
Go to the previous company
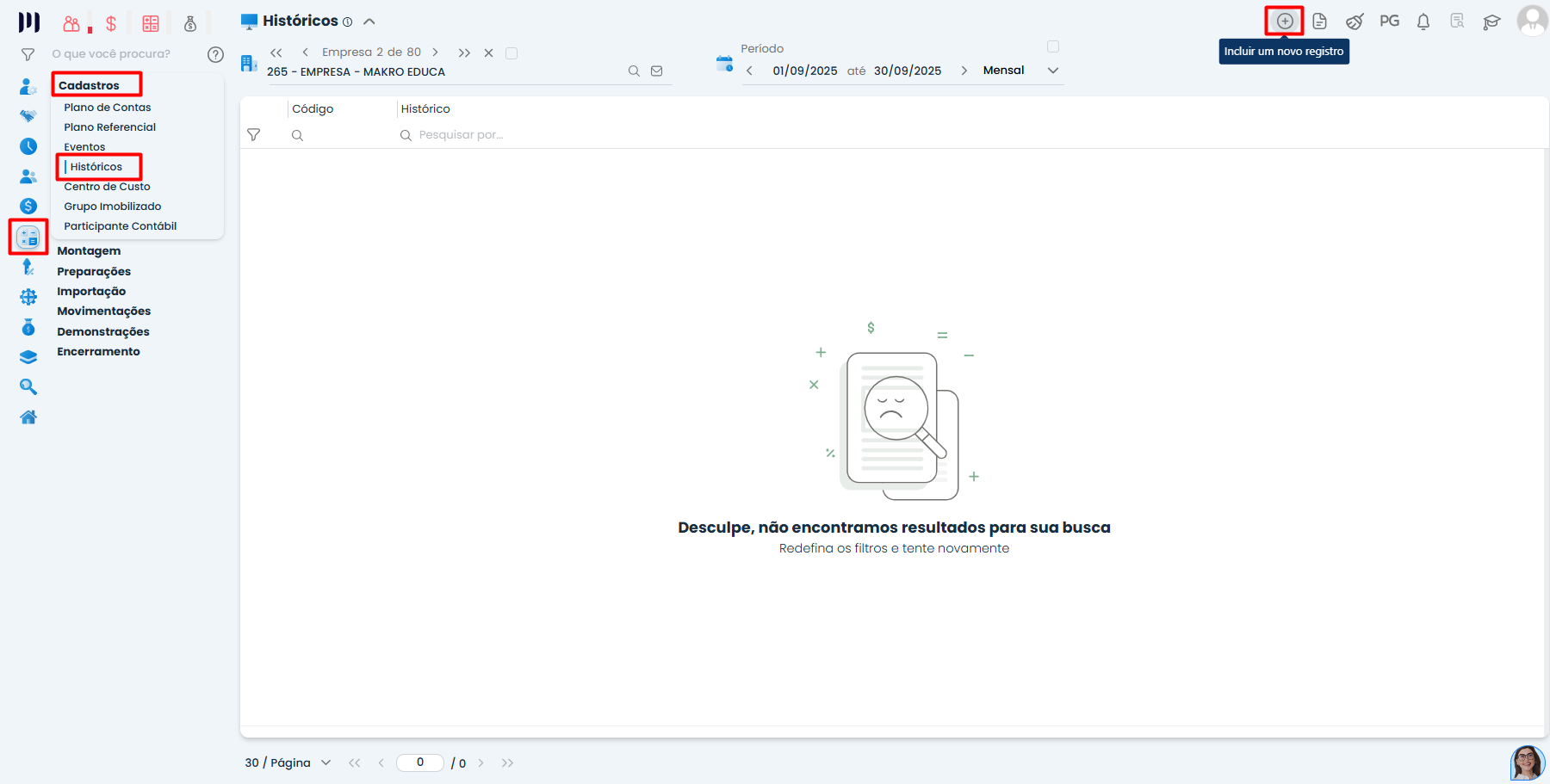tap(305, 52)
